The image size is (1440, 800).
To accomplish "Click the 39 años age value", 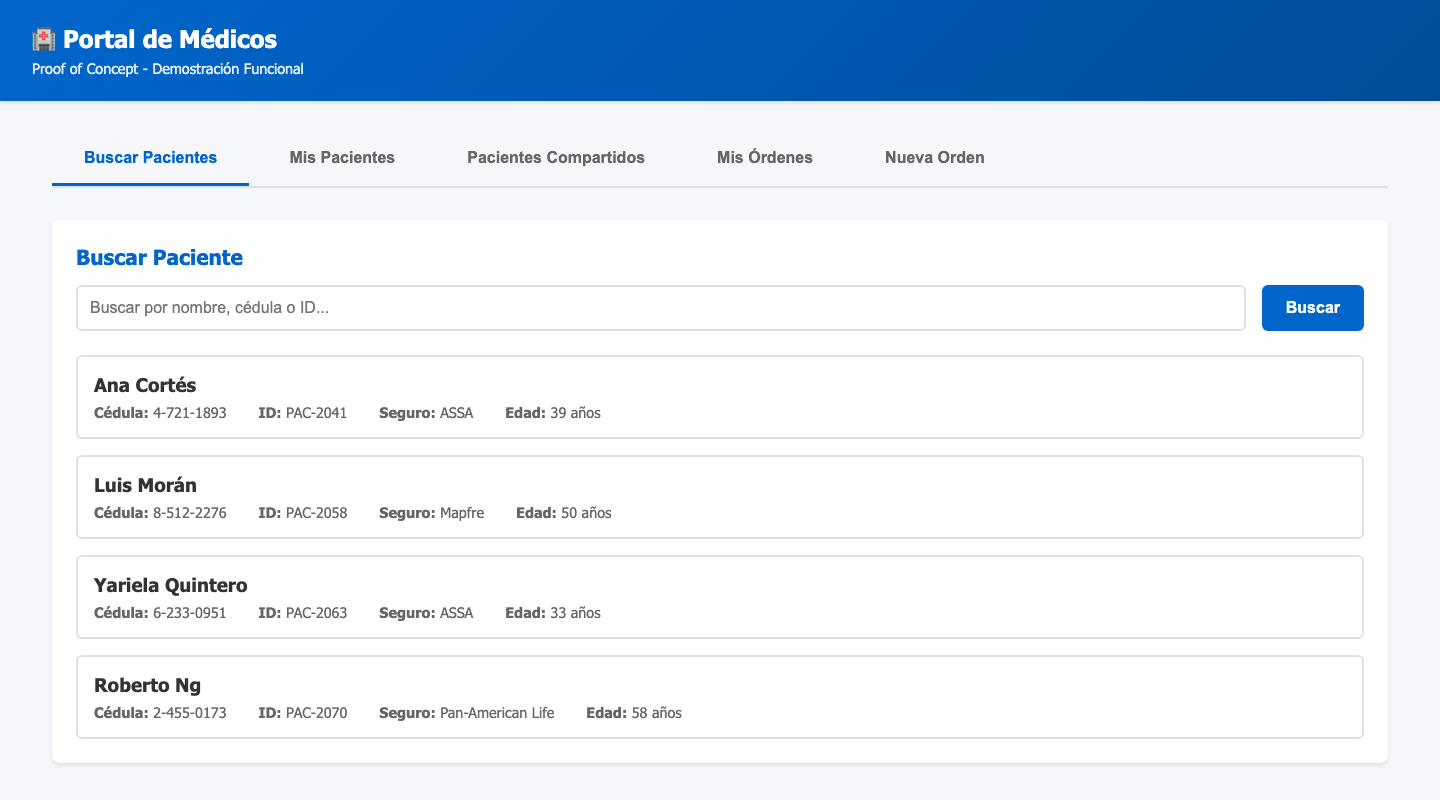I will pos(576,413).
